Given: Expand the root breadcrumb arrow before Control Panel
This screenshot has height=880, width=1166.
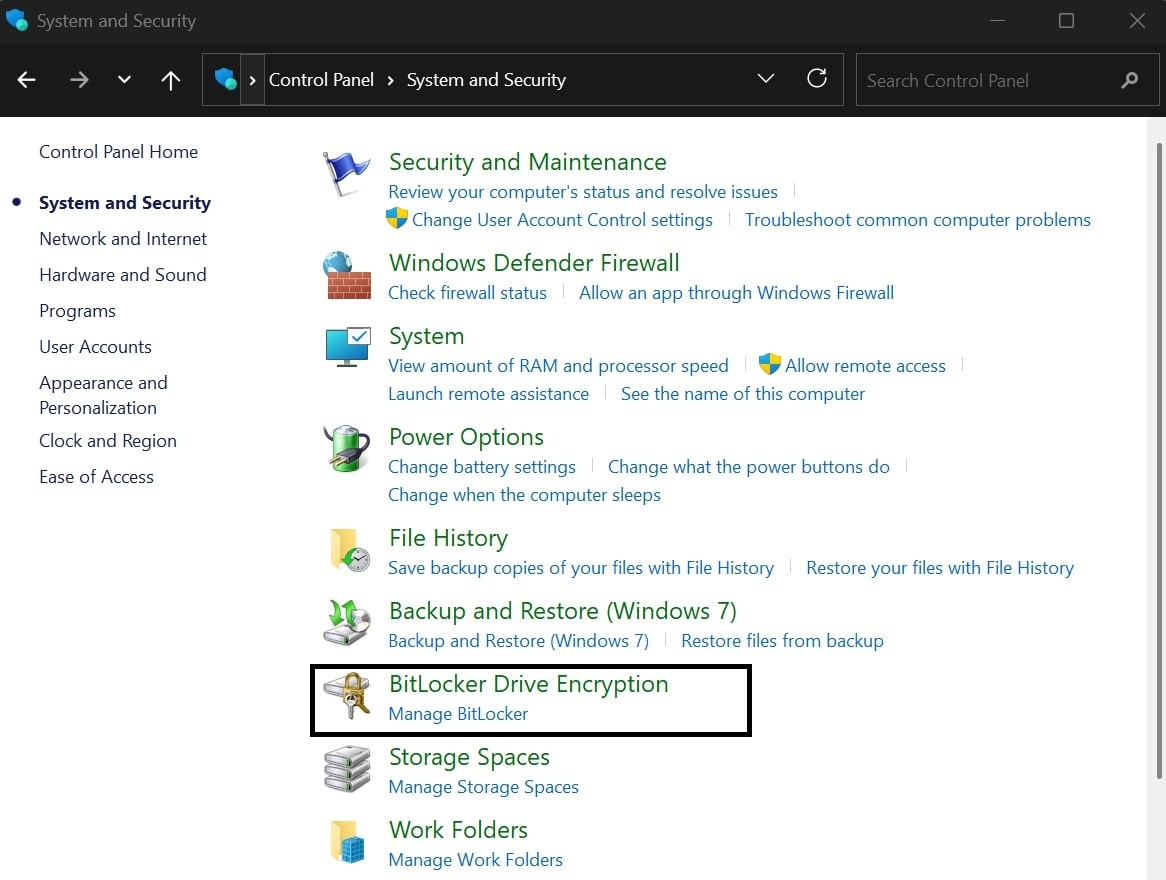Looking at the screenshot, I should [252, 80].
